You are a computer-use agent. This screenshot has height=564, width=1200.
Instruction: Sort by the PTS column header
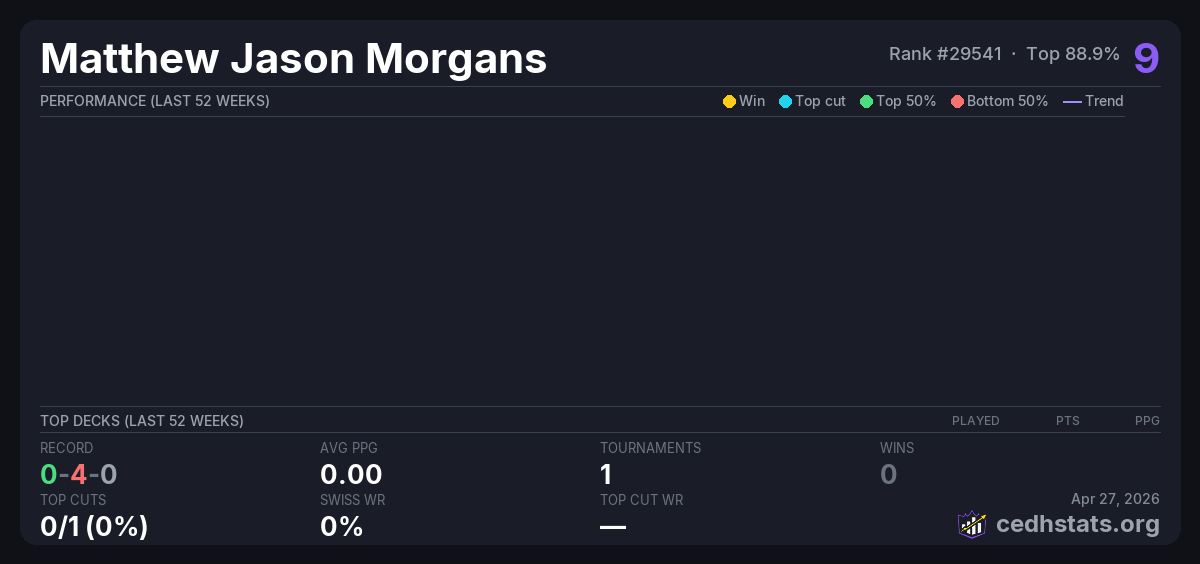(x=1067, y=421)
